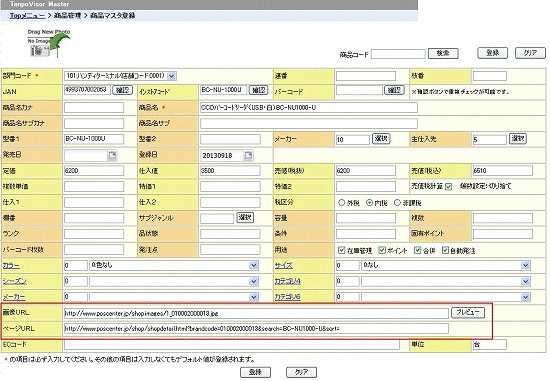Click the 確認 button next to JAN
This screenshot has height=381, width=550.
pos(122,90)
